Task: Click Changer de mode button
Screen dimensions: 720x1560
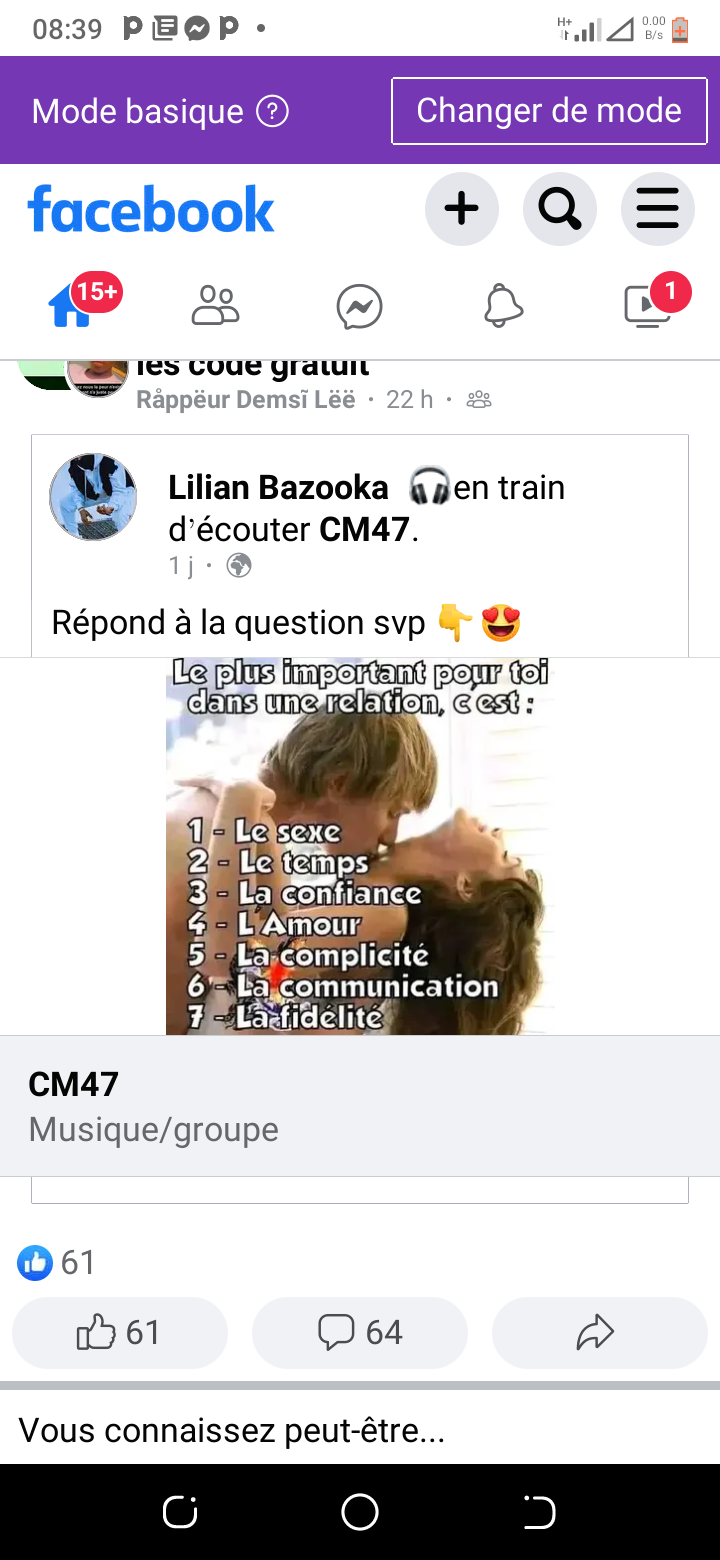Action: coord(549,111)
